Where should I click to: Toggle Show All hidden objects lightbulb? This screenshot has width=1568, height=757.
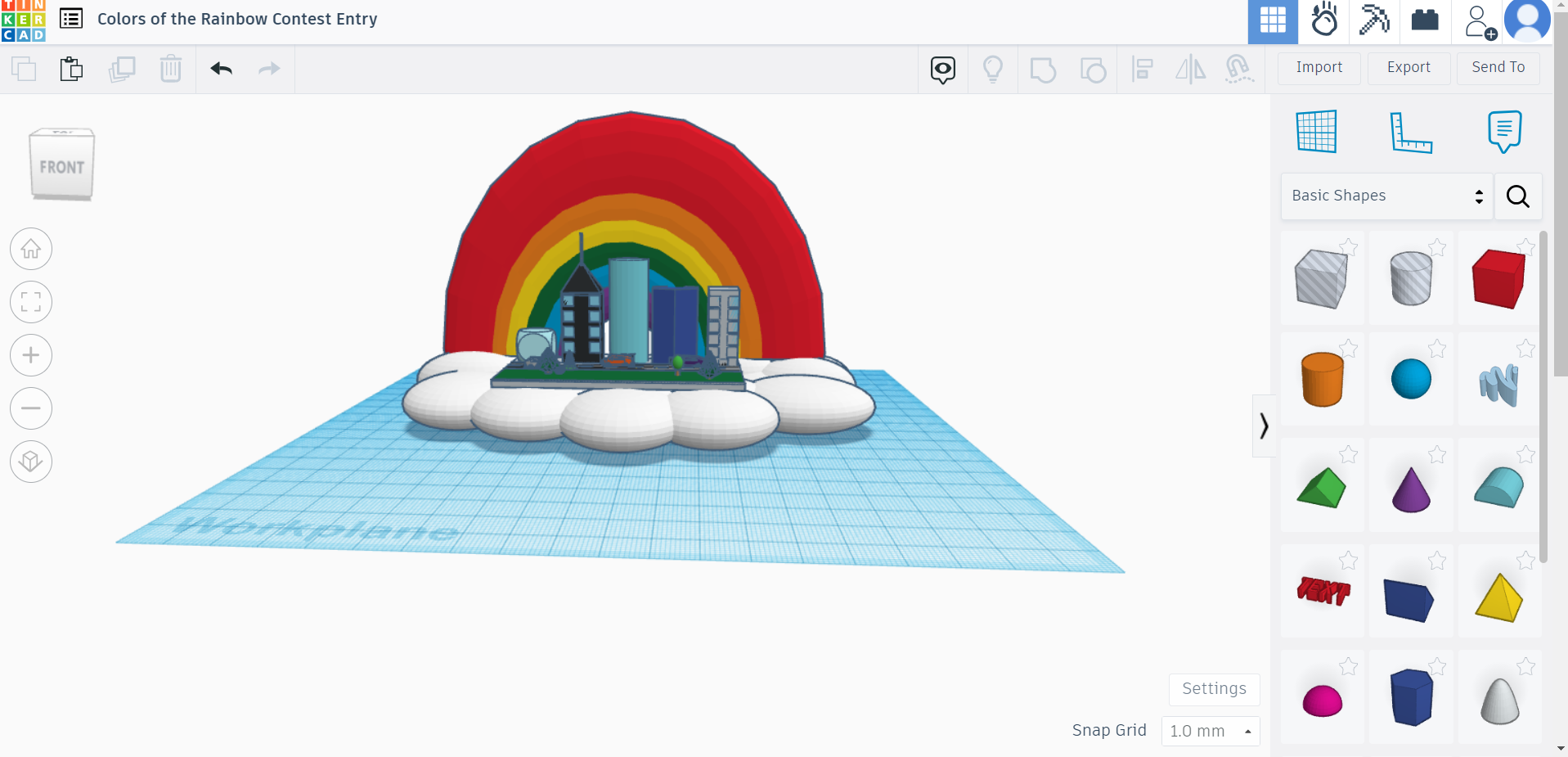pos(993,70)
